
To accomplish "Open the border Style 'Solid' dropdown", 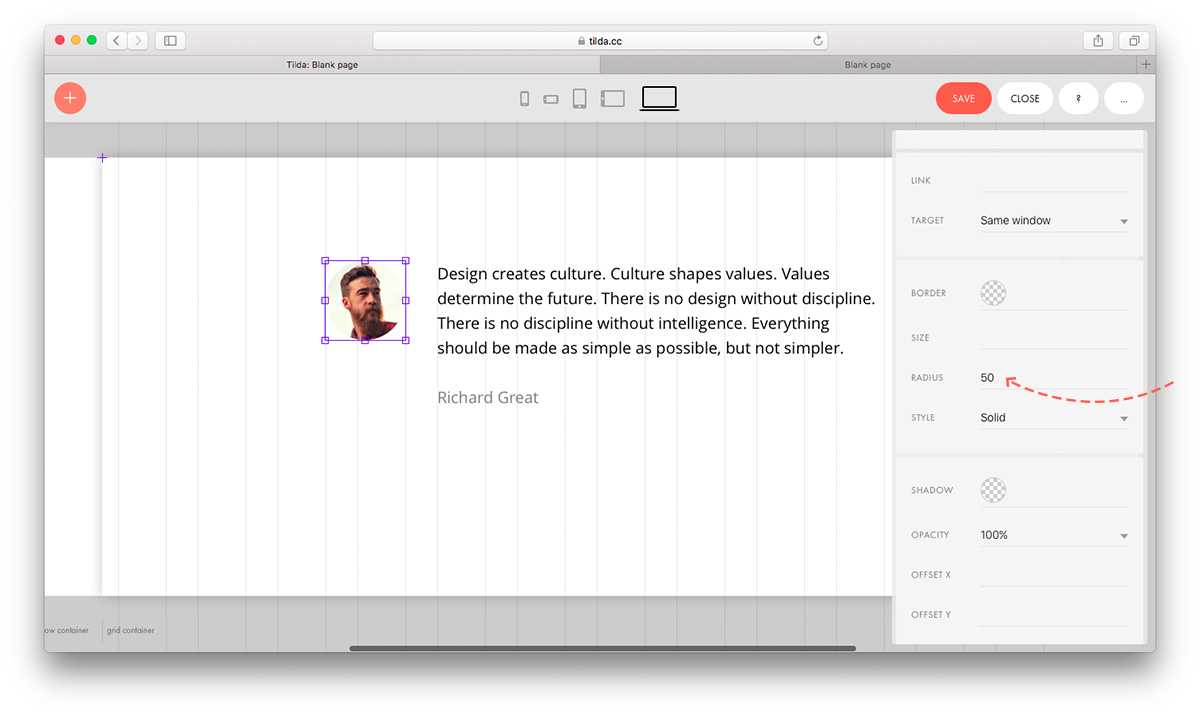I will (x=1054, y=418).
